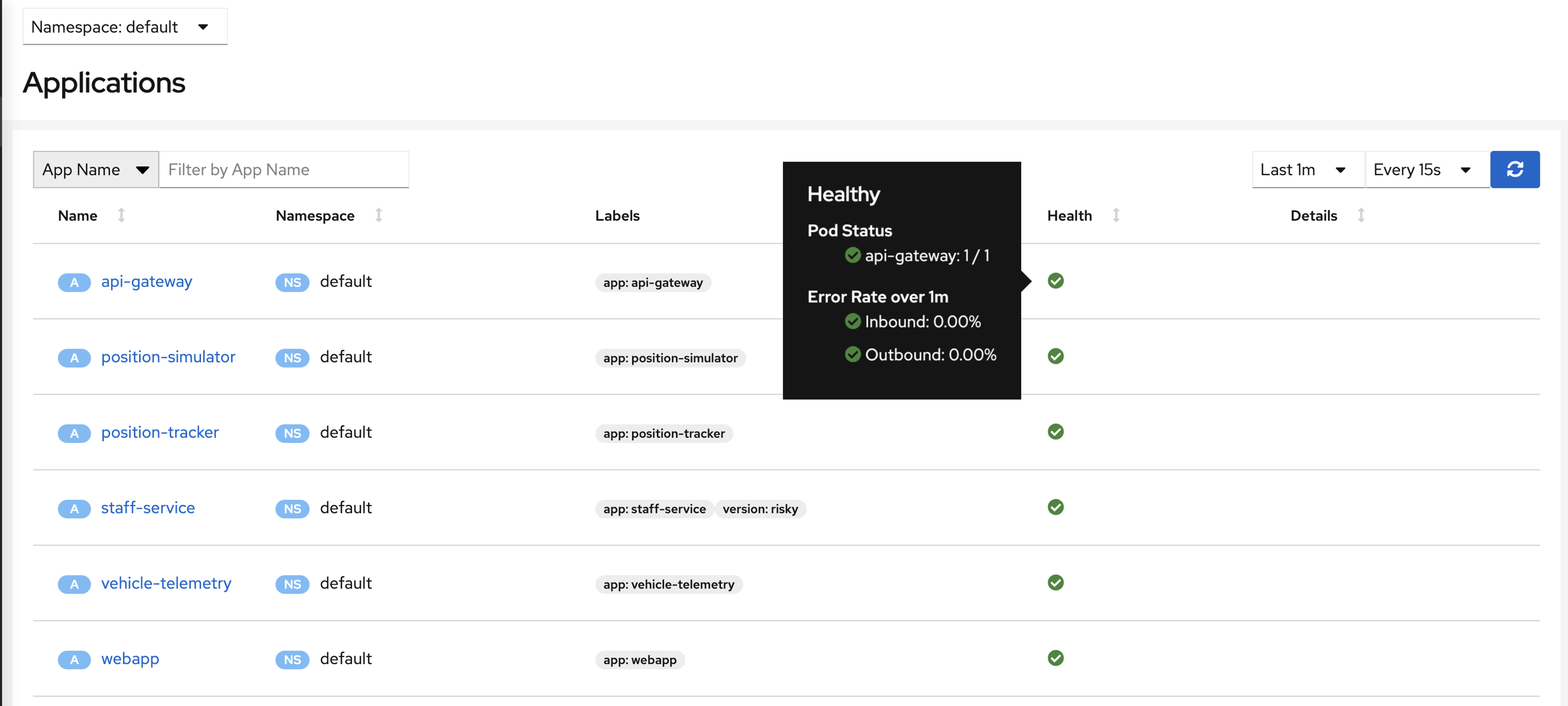The height and width of the screenshot is (706, 1568).
Task: Open the staff-service application link
Action: pos(148,508)
